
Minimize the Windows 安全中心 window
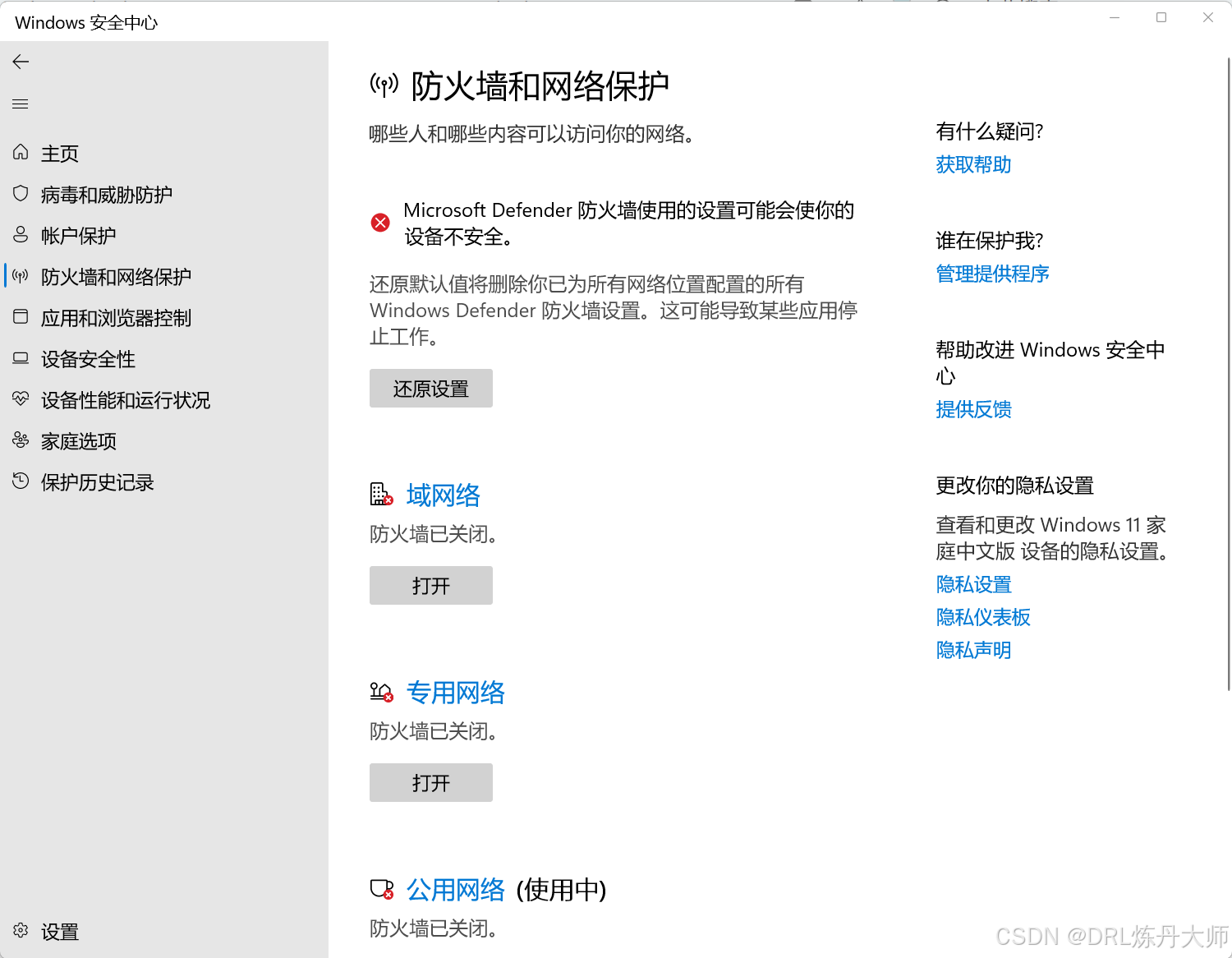click(x=1115, y=17)
